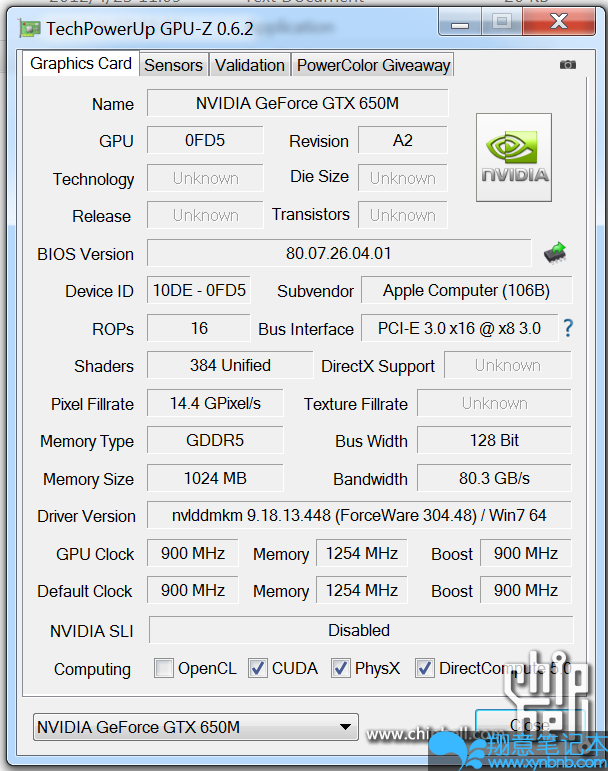Screen dimensions: 608x771
Task: Open the GPU selection dropdown
Action: [195, 727]
